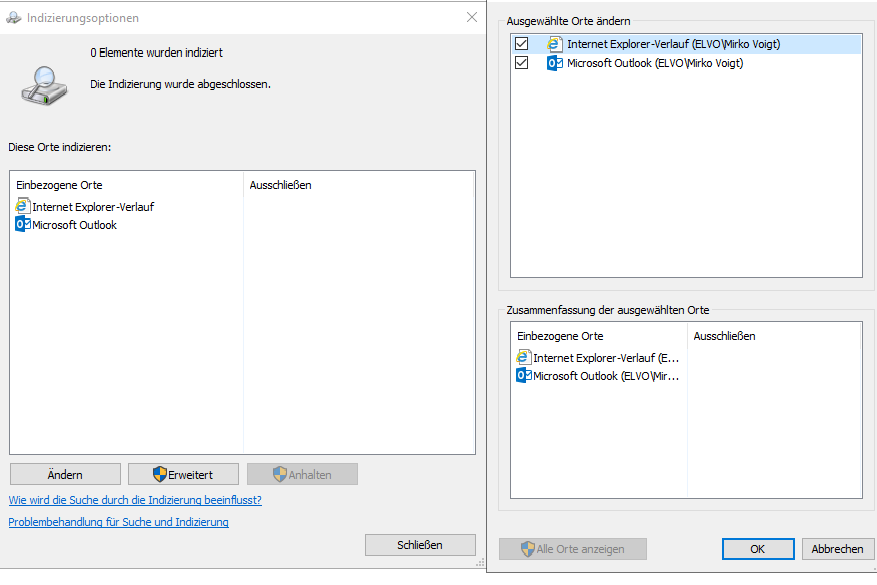Select Microsoft Outlook in Diese Orte indizieren list

[x=74, y=225]
